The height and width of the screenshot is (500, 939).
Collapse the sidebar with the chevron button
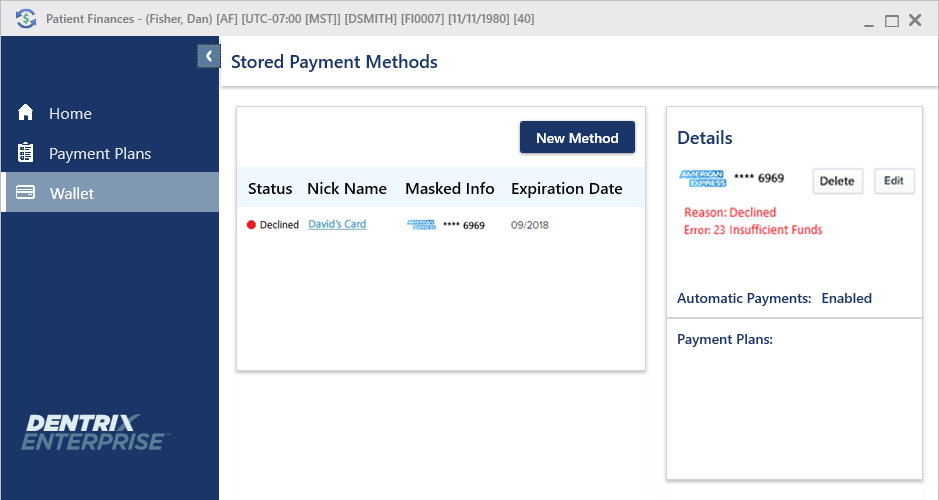(208, 57)
